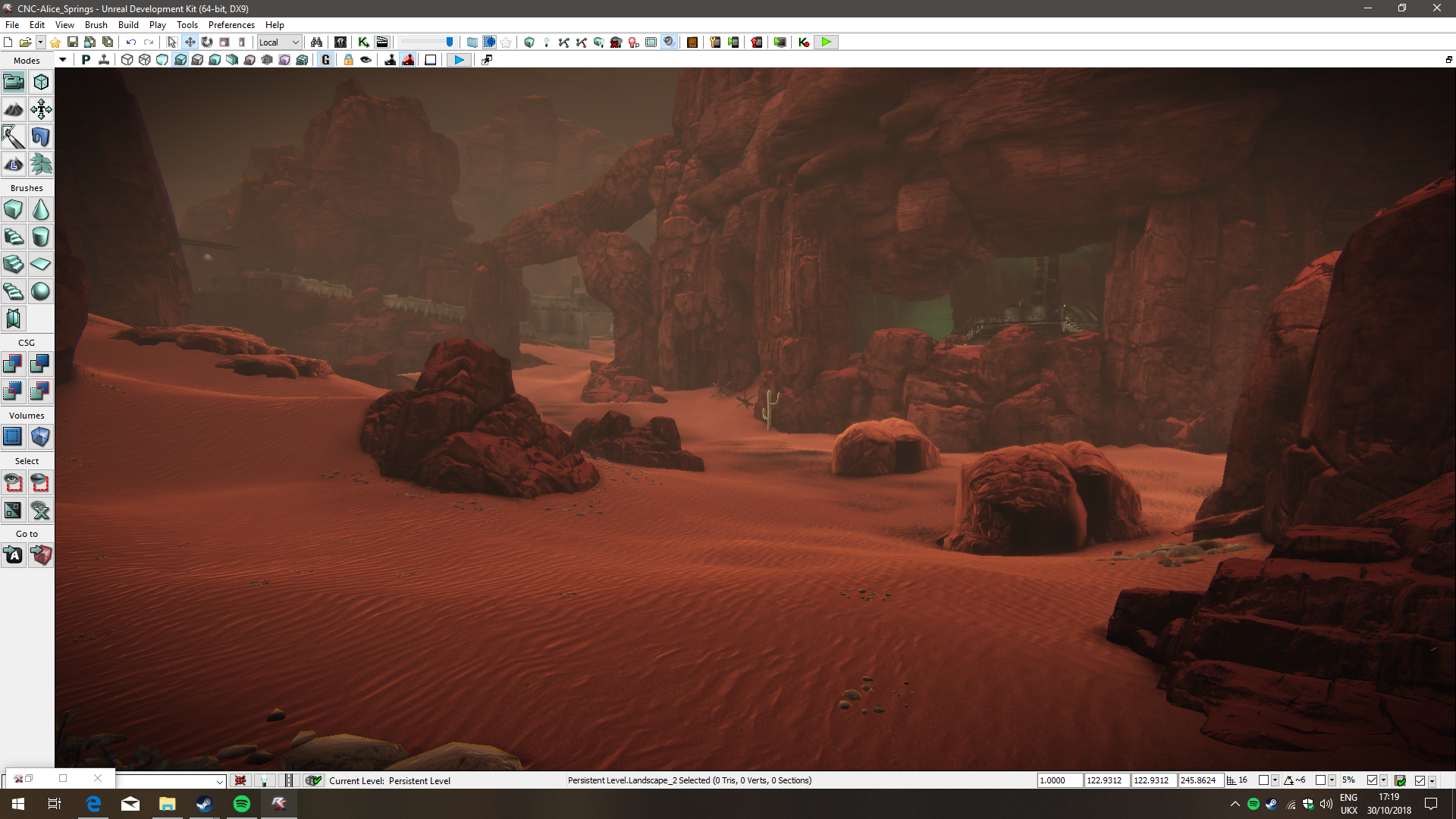1456x819 pixels.
Task: Apply CSG Subtract operation
Action: coord(41,364)
